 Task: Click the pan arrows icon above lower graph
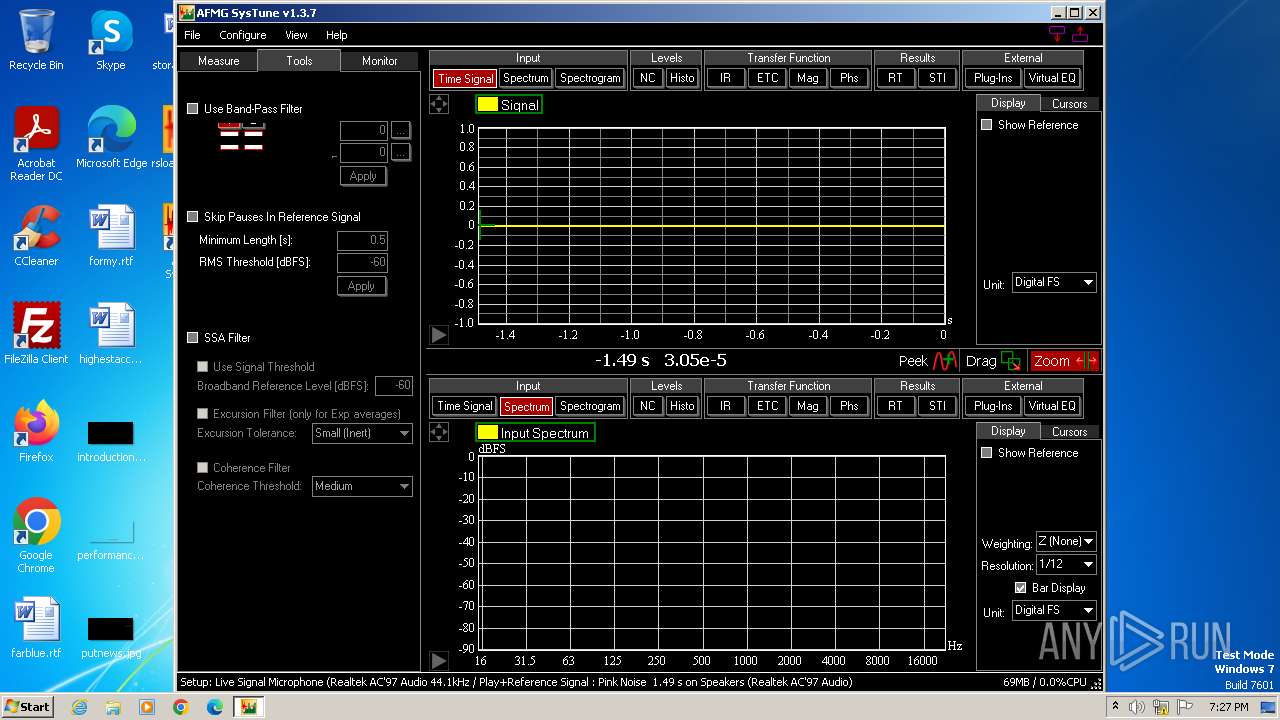(439, 432)
